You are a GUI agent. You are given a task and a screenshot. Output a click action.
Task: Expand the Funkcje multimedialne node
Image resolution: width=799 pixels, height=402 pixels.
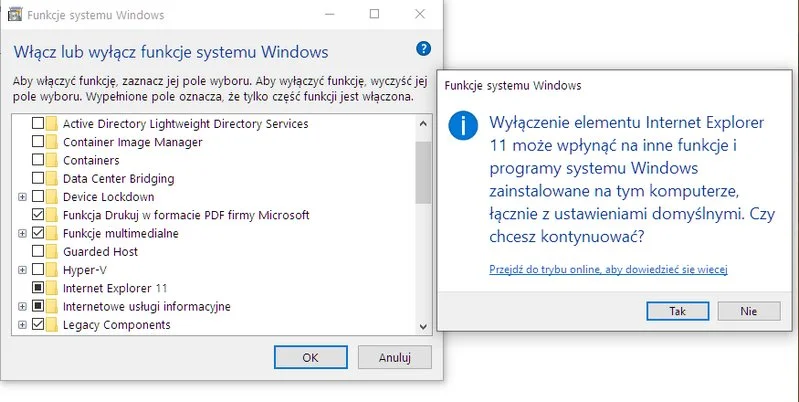(22, 233)
